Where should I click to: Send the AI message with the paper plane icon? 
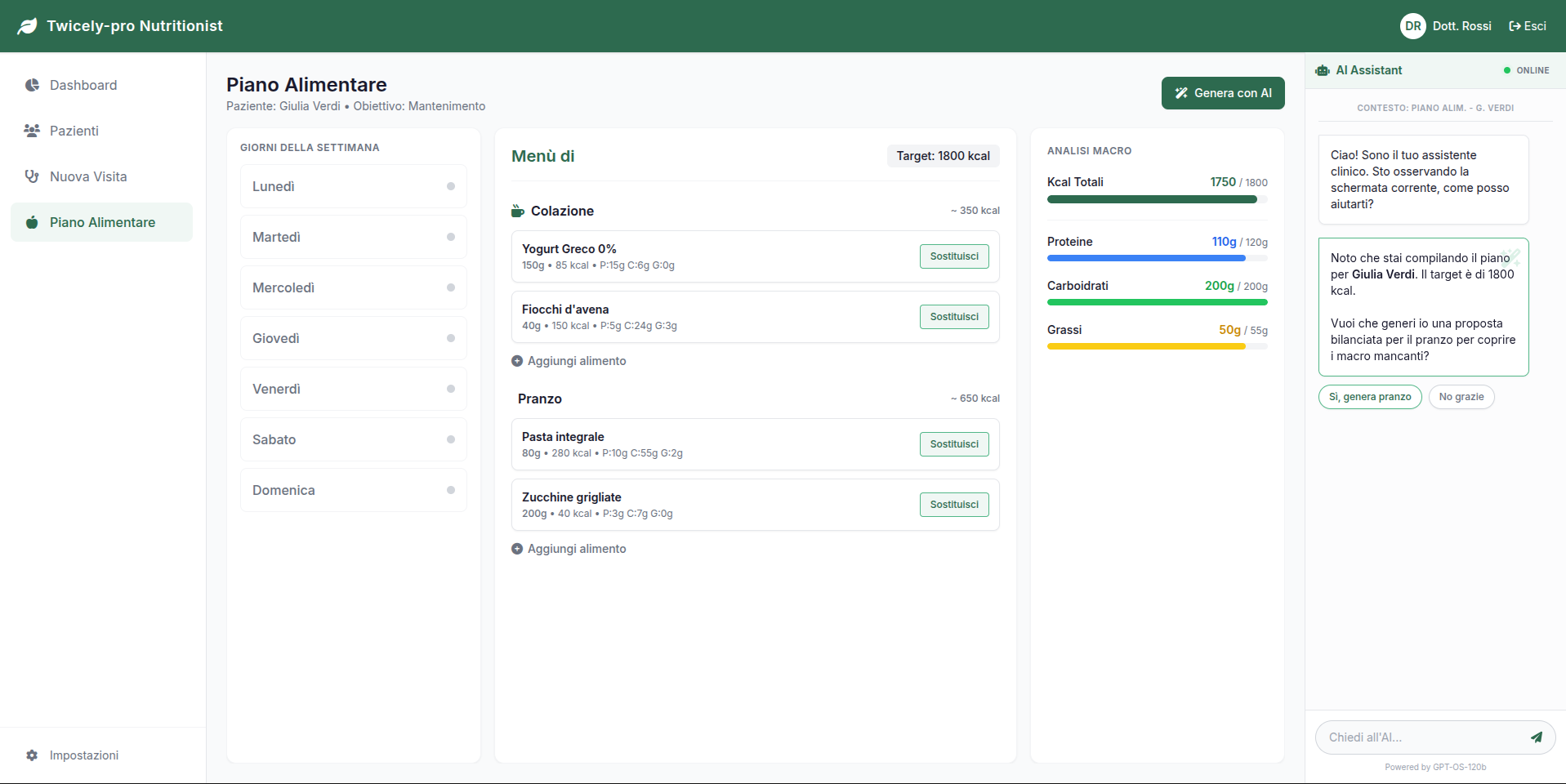1537,737
